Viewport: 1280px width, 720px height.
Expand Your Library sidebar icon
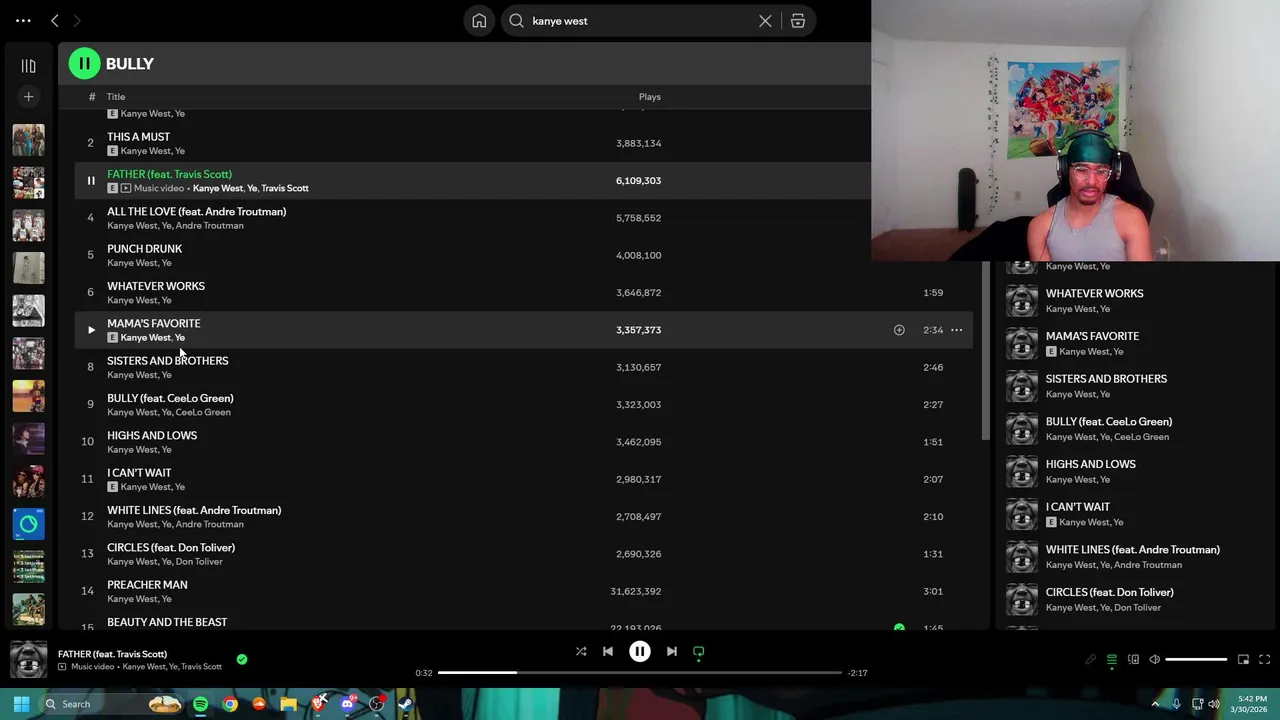(x=28, y=66)
